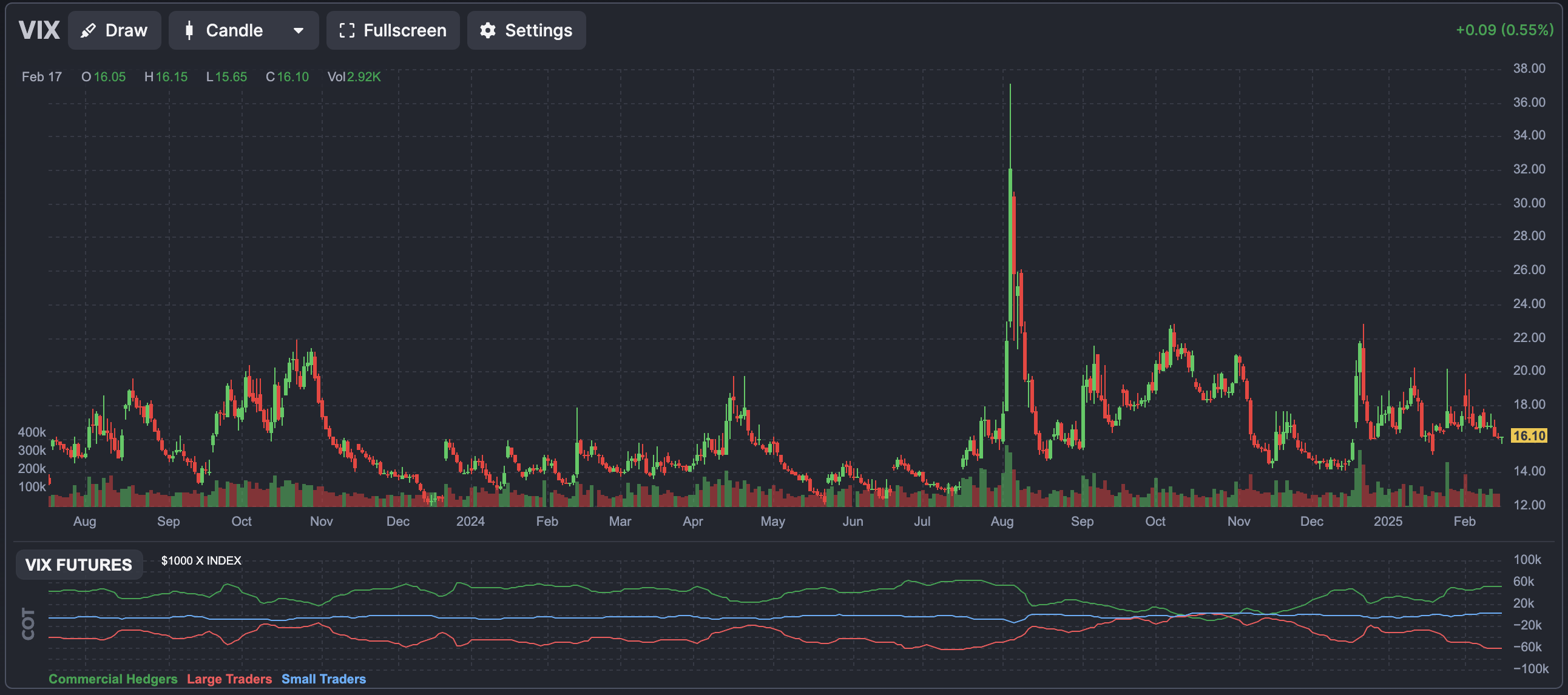The width and height of the screenshot is (1568, 695).
Task: Select the VIX FUTURES tab label
Action: [x=78, y=564]
